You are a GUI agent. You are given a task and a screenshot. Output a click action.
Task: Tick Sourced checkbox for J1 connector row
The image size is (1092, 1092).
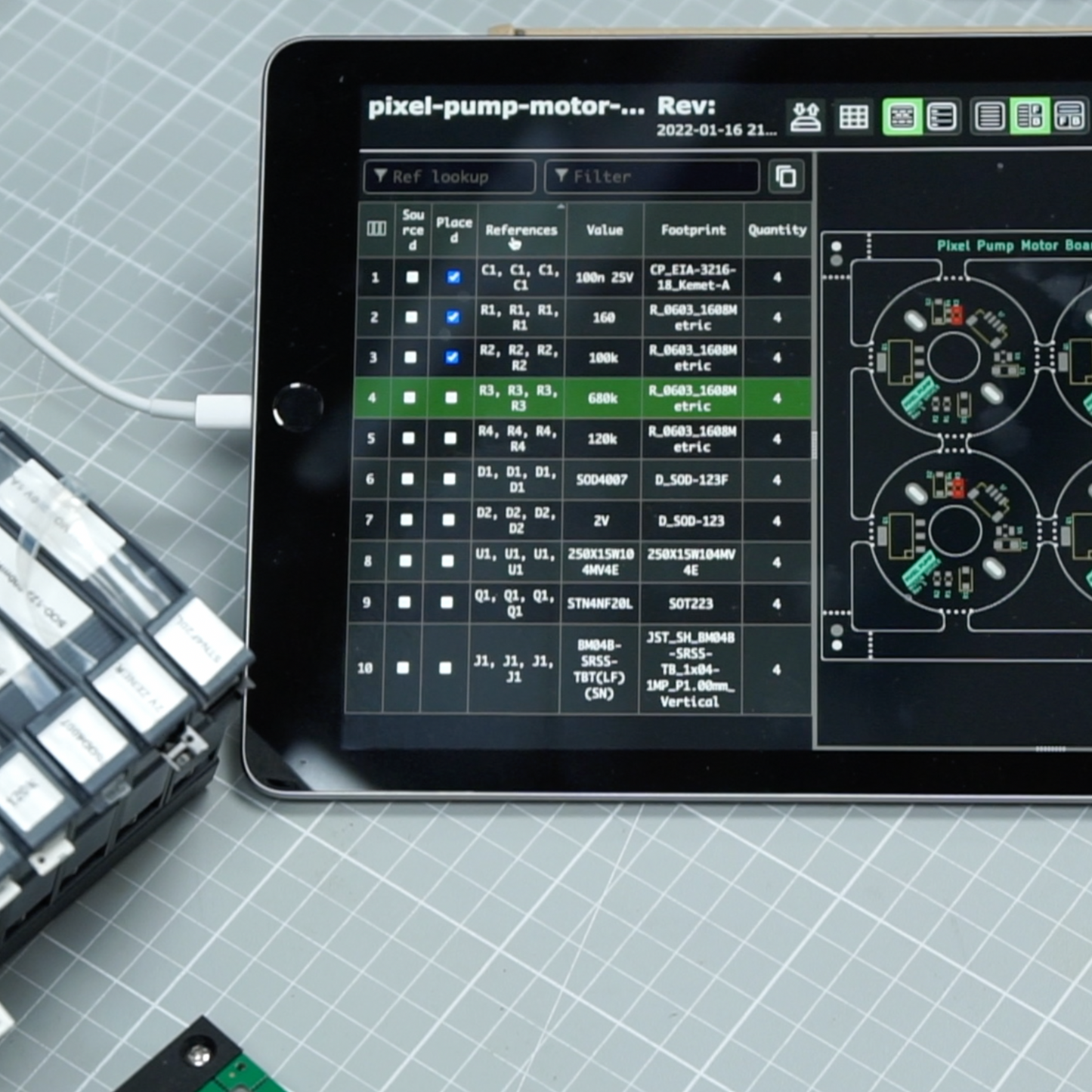coord(403,668)
